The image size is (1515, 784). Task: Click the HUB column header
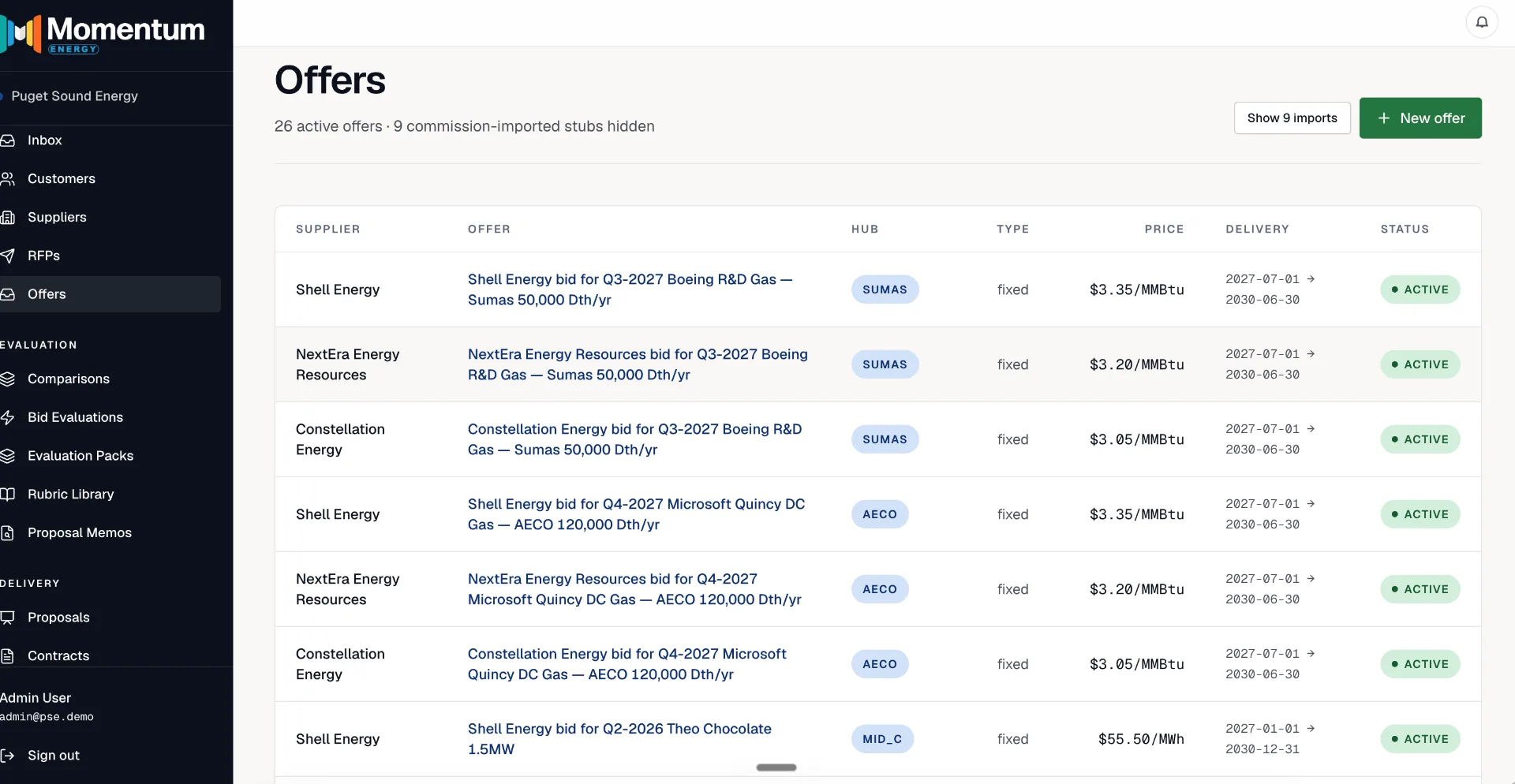pyautogui.click(x=865, y=230)
